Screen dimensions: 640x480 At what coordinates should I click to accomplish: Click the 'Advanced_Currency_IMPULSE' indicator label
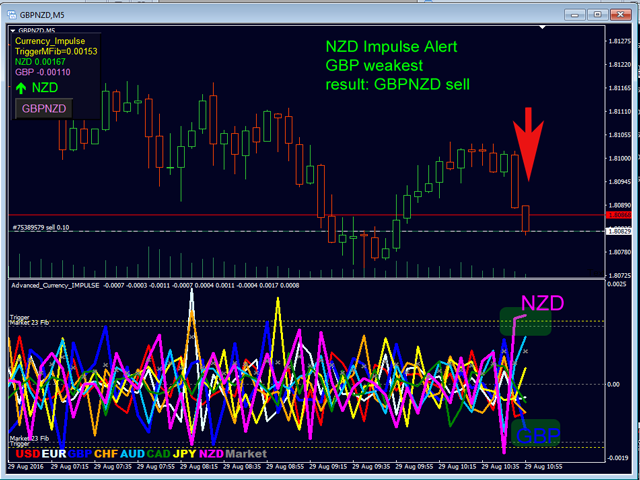pyautogui.click(x=55, y=286)
